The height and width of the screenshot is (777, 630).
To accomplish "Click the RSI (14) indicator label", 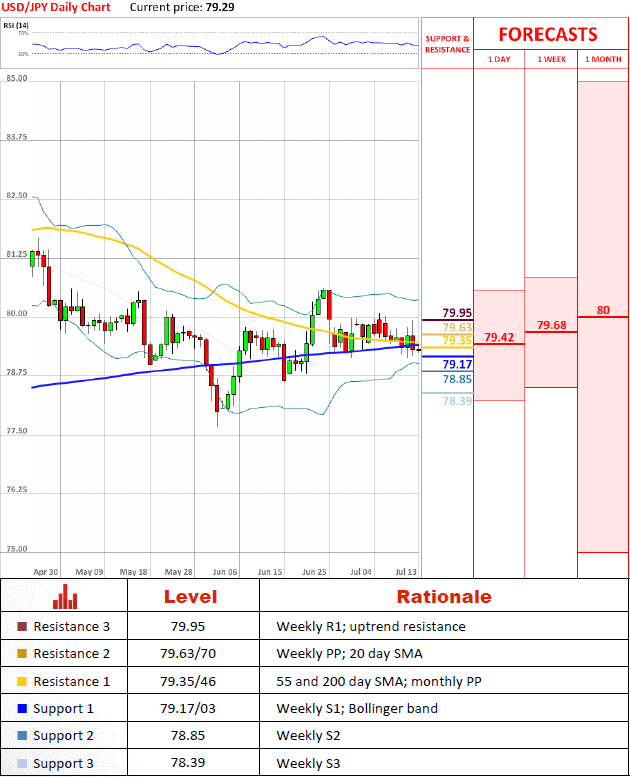I will point(16,25).
